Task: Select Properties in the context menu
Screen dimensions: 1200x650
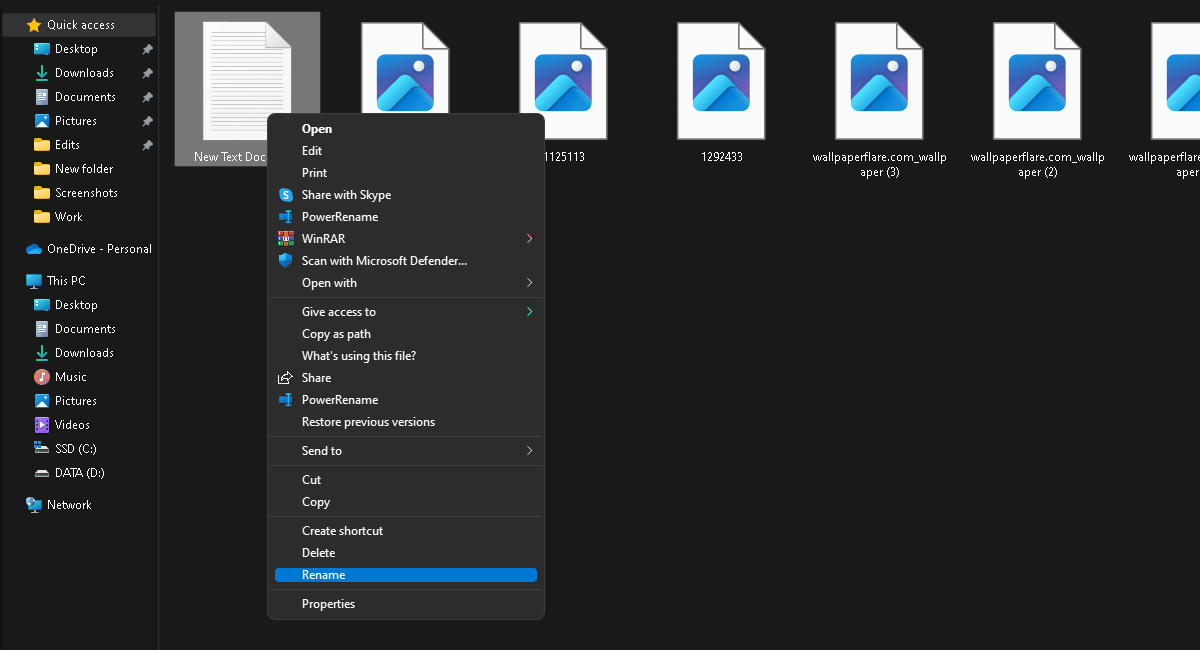Action: [x=328, y=604]
